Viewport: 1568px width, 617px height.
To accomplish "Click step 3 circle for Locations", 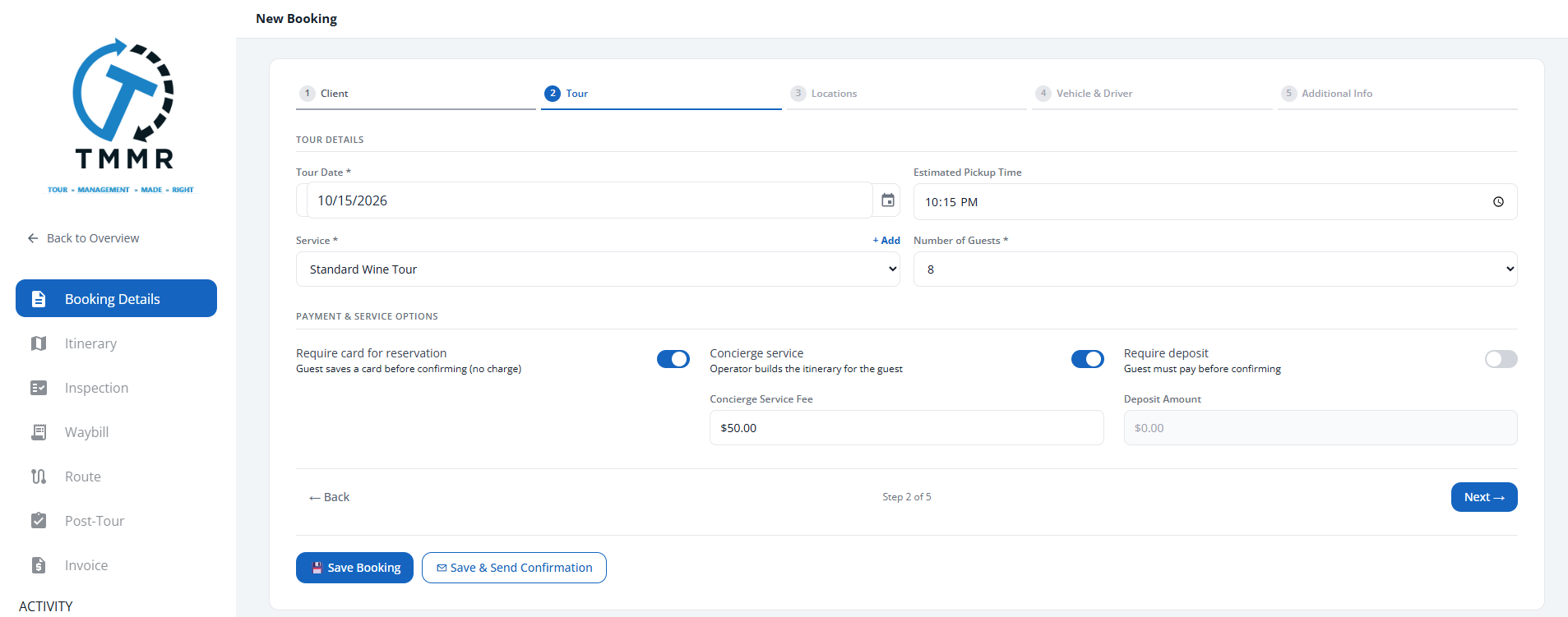I will tap(798, 94).
